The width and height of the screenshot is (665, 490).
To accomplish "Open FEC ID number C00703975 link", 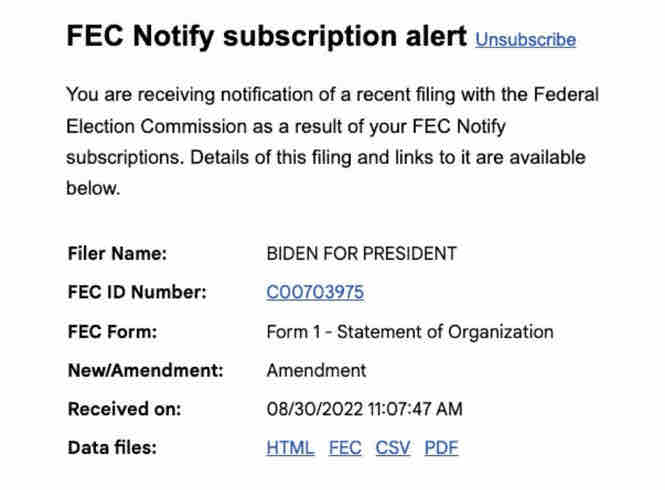I will [x=315, y=292].
